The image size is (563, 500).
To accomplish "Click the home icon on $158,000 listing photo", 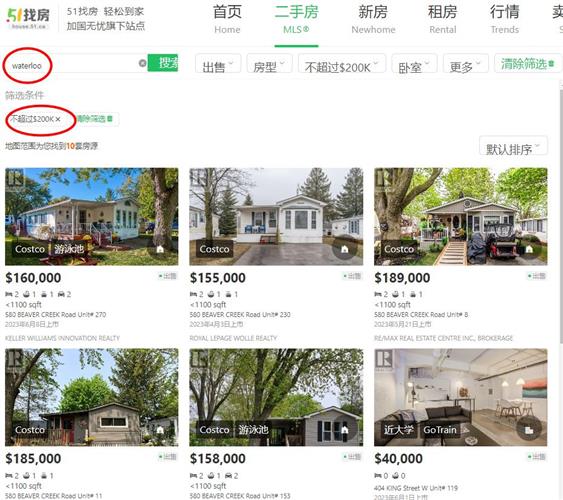I will tap(344, 430).
